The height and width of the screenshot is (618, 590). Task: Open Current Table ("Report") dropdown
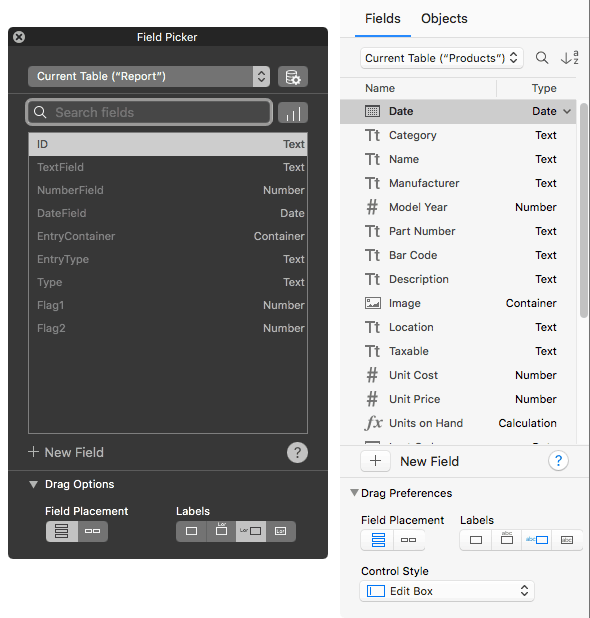coord(149,76)
